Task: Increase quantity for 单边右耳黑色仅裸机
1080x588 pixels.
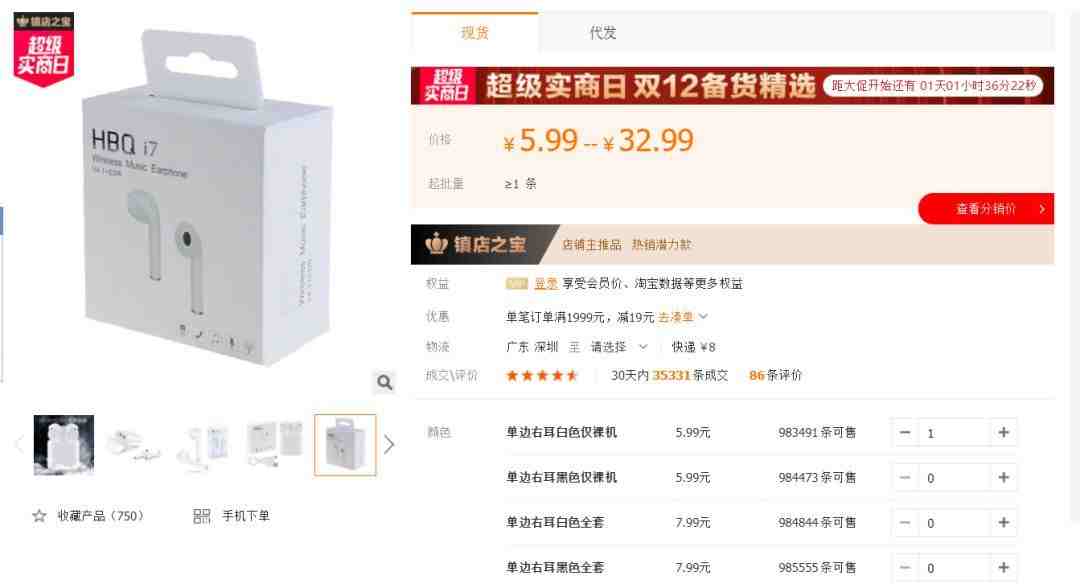Action: (1004, 477)
